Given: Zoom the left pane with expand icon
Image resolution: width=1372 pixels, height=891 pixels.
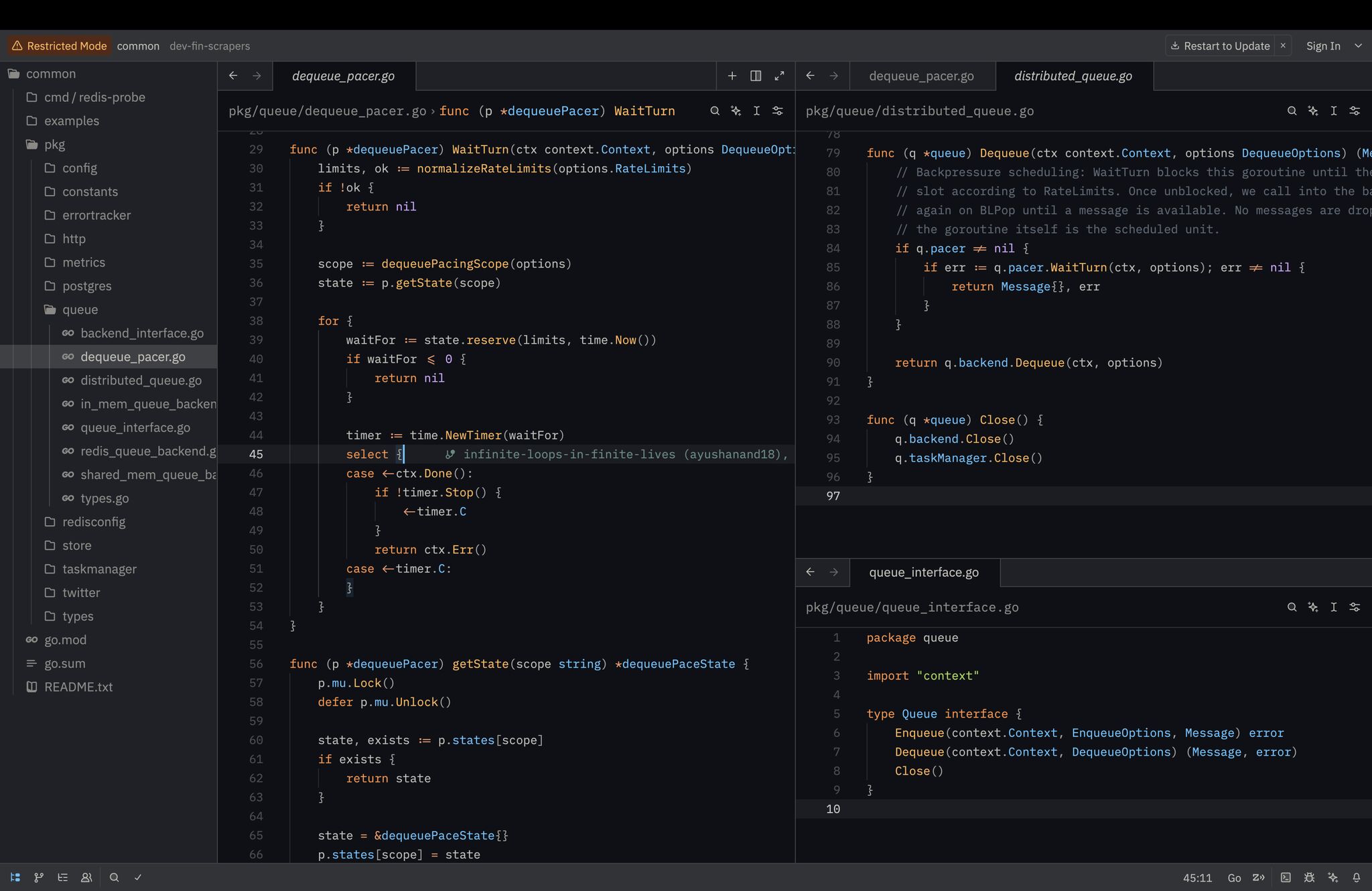Looking at the screenshot, I should (x=779, y=76).
